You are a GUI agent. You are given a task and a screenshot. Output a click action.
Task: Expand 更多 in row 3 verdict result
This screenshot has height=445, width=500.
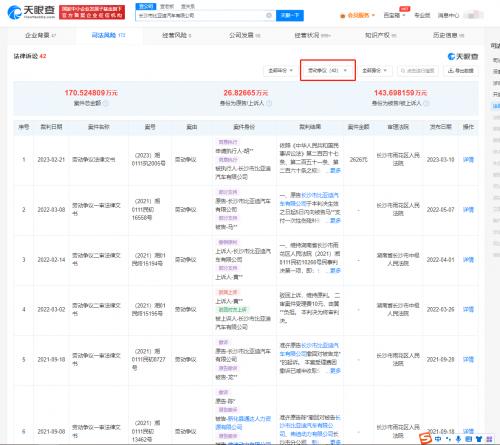point(335,271)
